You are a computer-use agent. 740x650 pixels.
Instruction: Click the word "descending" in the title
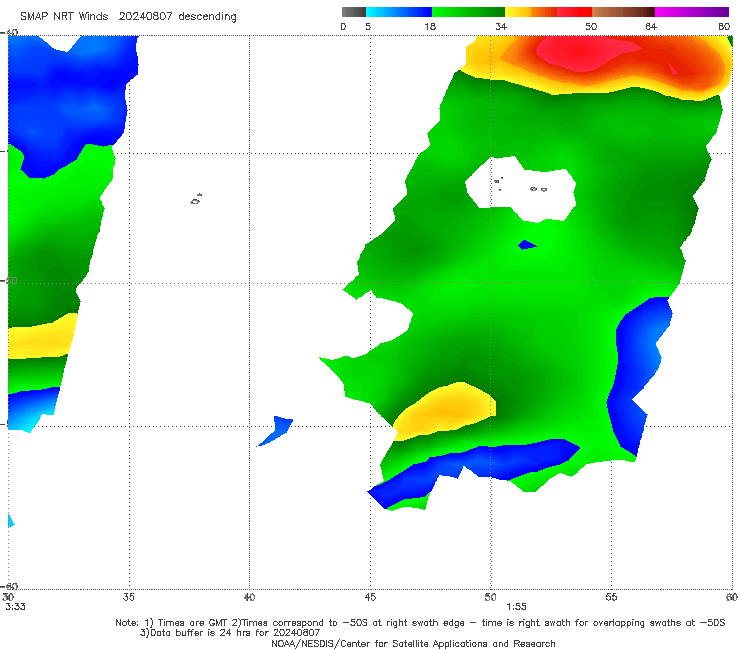coord(207,17)
